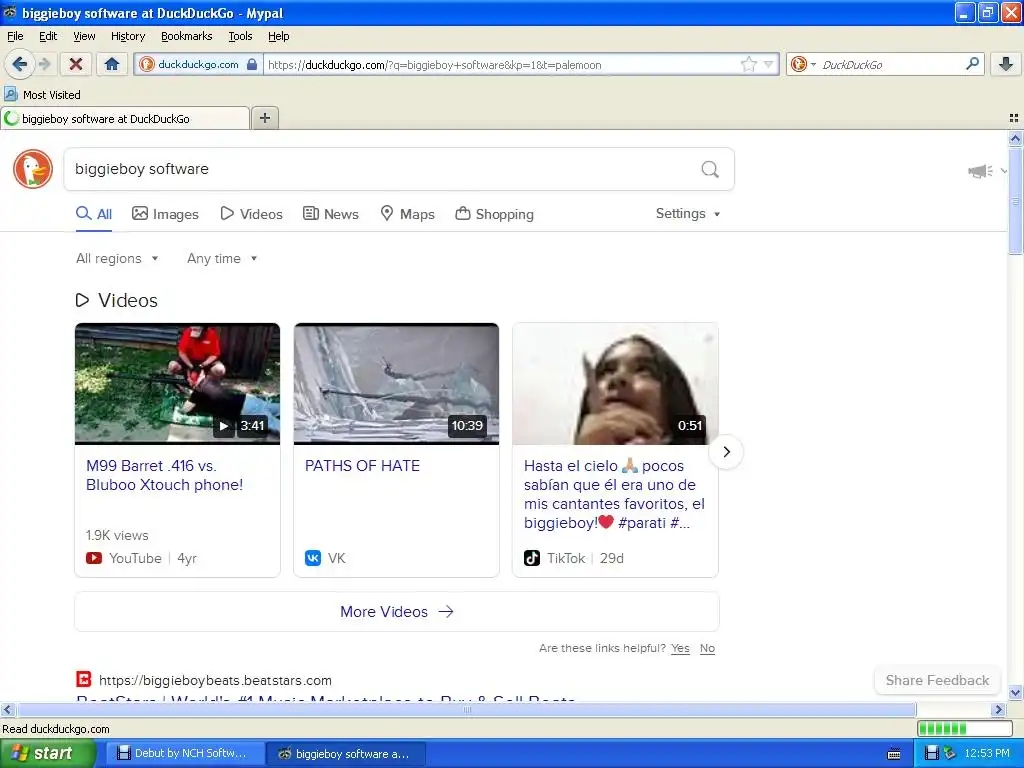This screenshot has width=1024, height=768.
Task: Open the M99 Barret video thumbnail
Action: [177, 384]
